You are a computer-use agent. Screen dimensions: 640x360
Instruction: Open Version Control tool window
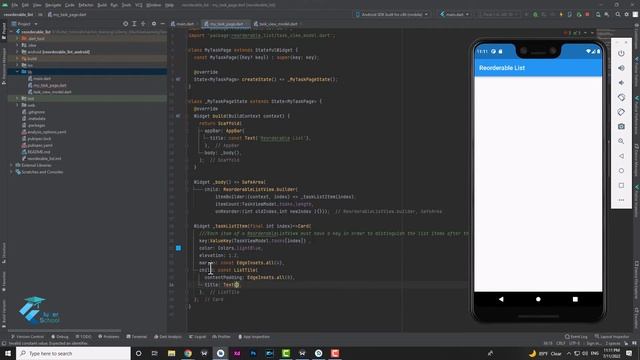coord(27,337)
